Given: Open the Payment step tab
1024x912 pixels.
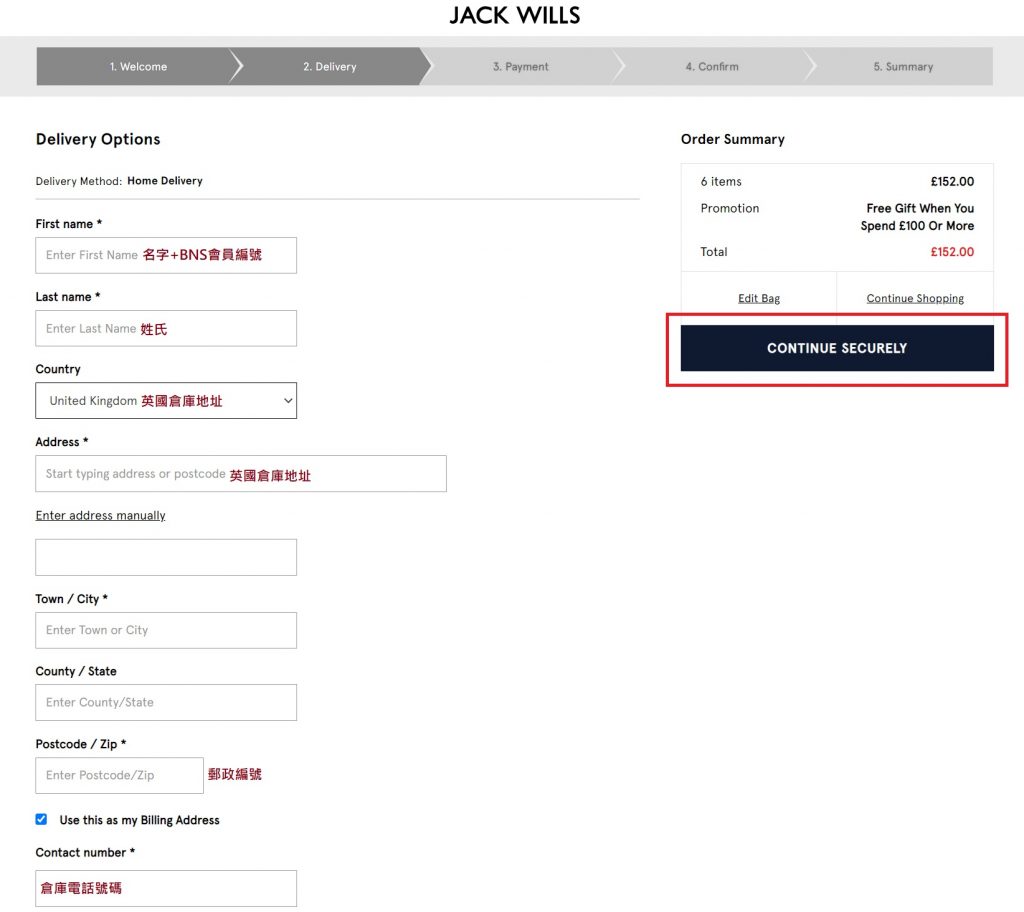Looking at the screenshot, I should pos(520,67).
